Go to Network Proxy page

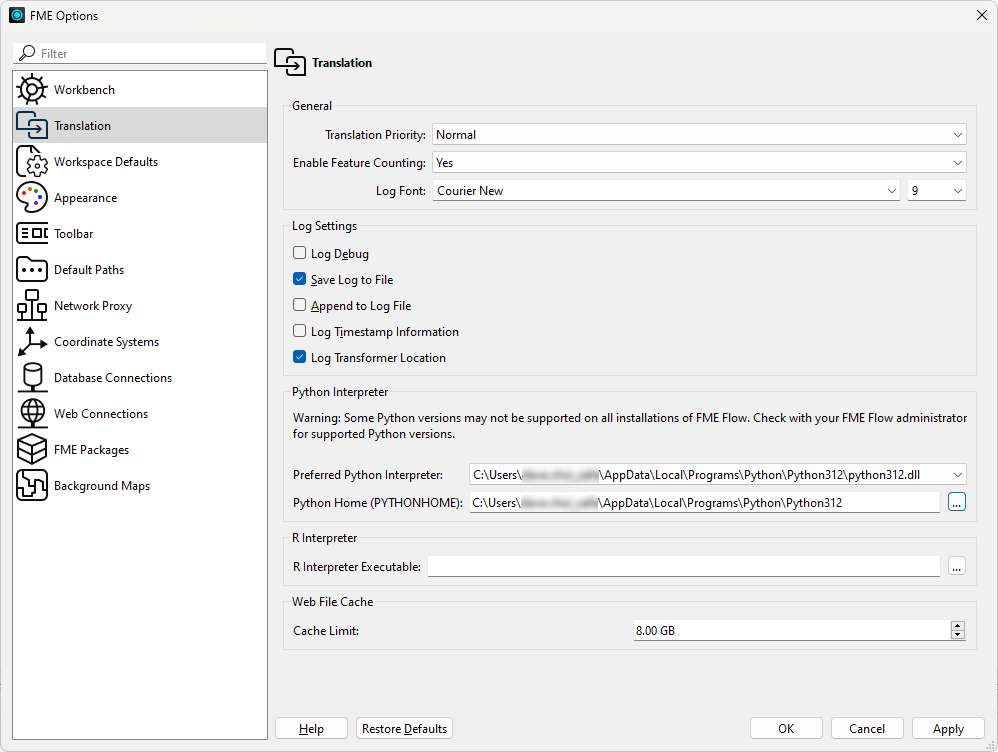(x=140, y=306)
